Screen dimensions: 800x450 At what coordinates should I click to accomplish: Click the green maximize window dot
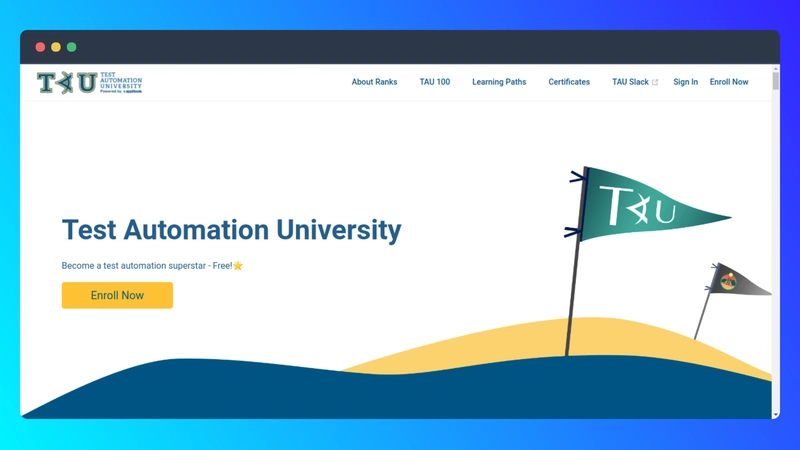pos(71,47)
